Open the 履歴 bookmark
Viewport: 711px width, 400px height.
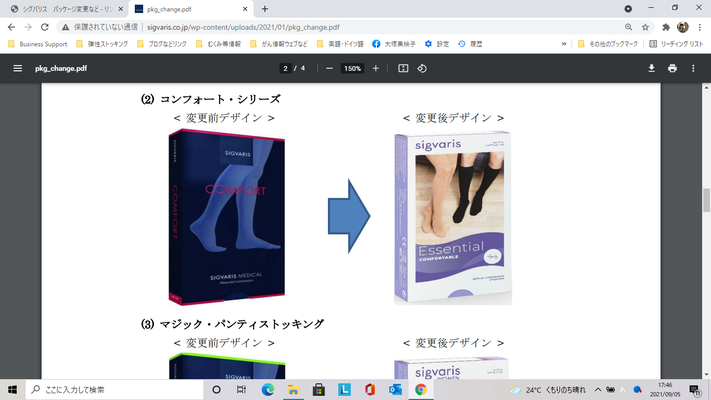470,44
